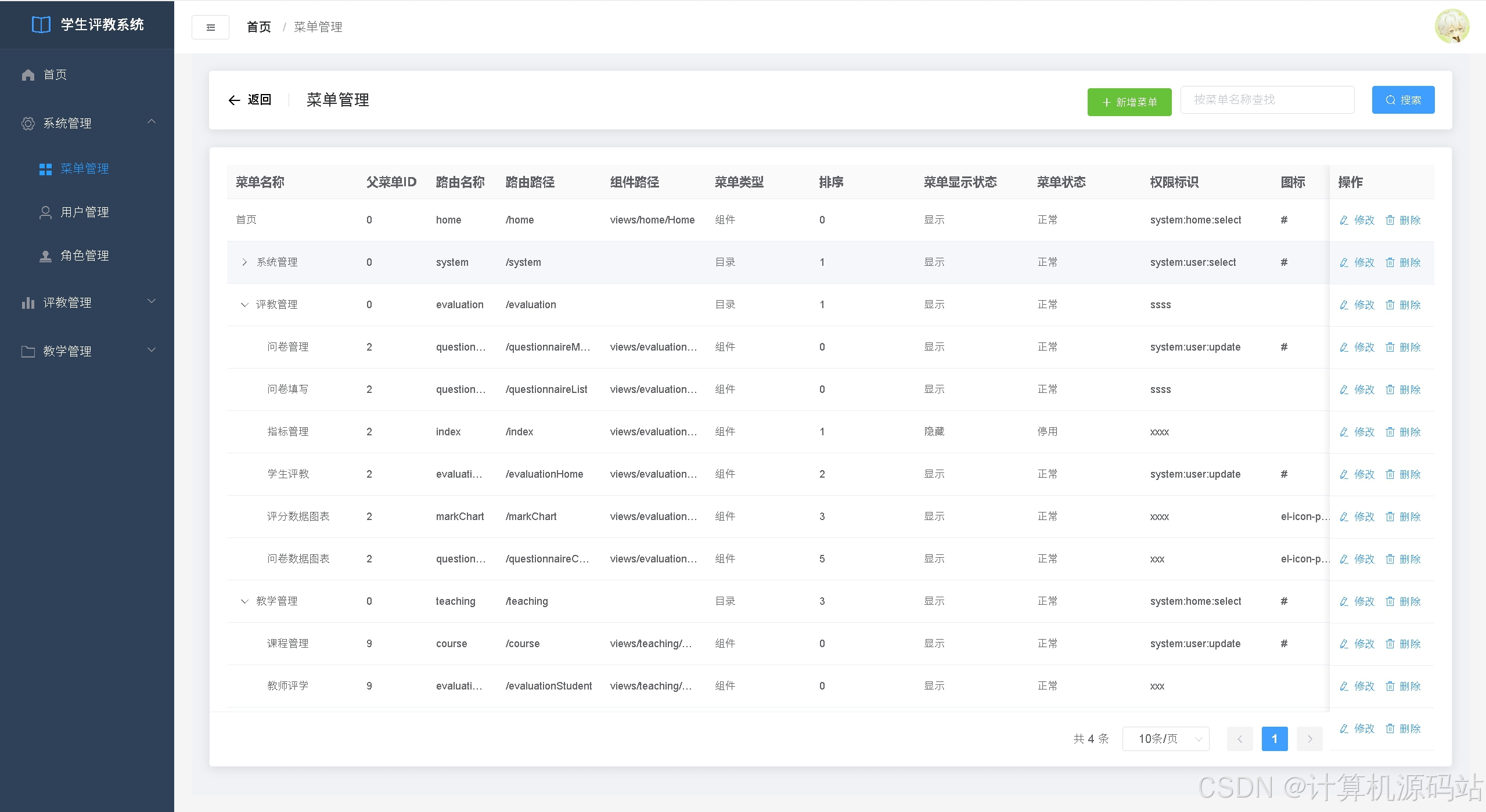Click 删除 in the 教师评学 row
This screenshot has width=1486, height=812.
pyautogui.click(x=1410, y=686)
